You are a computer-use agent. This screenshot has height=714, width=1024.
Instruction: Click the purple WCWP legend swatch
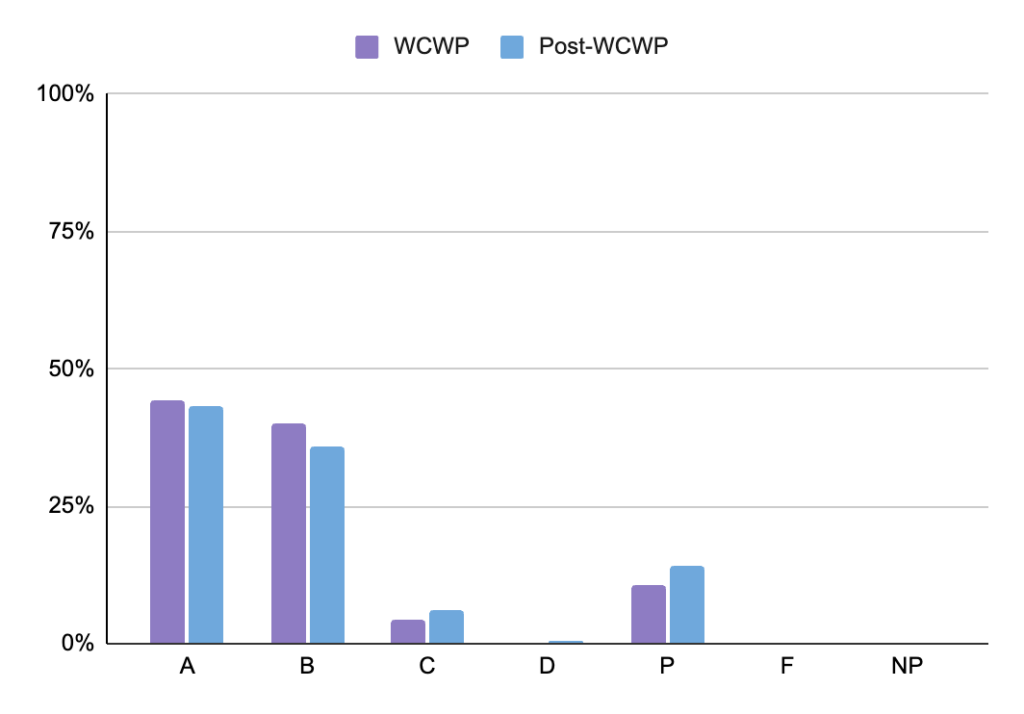tap(366, 46)
